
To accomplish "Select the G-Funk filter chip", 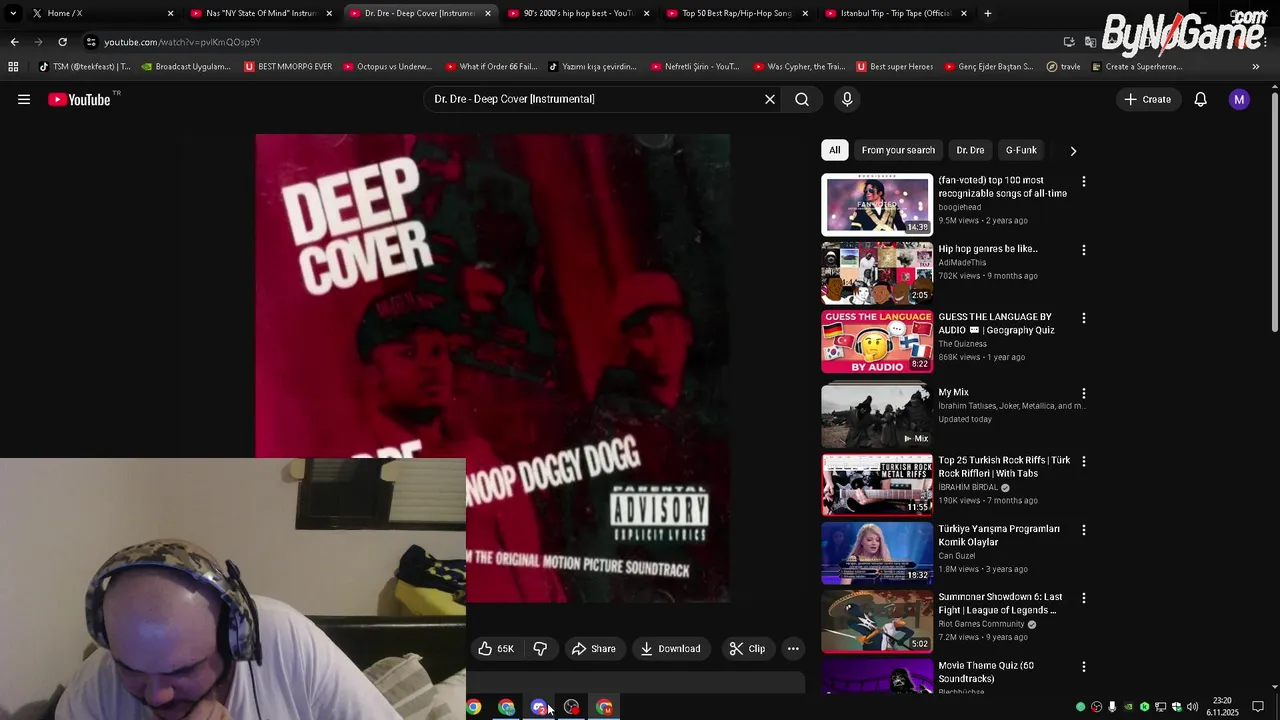I will 1021,150.
